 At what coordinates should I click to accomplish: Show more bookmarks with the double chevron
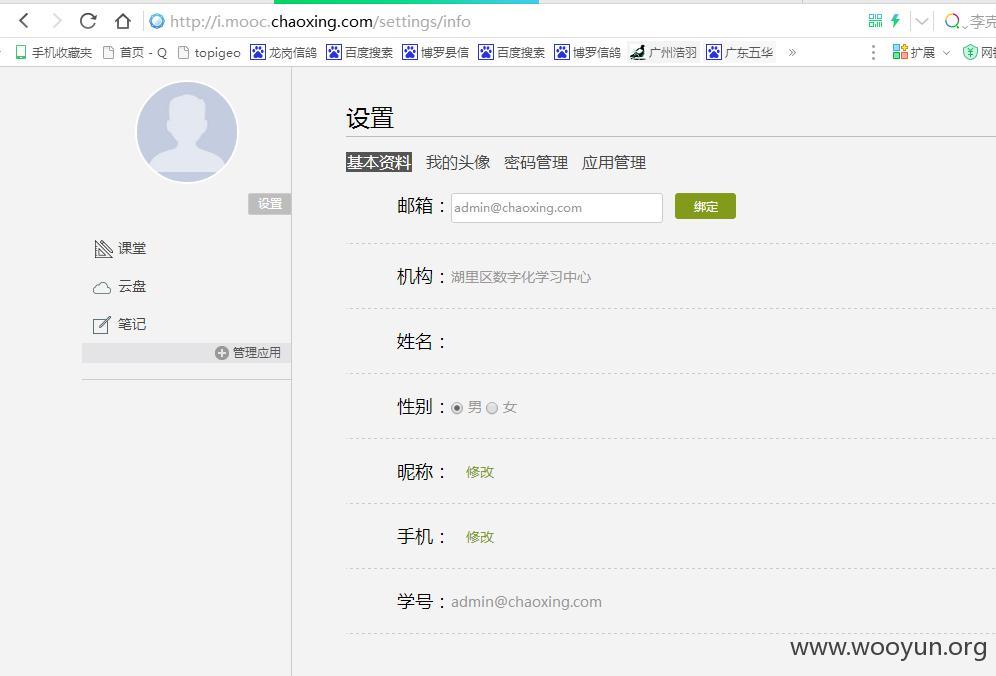click(792, 52)
